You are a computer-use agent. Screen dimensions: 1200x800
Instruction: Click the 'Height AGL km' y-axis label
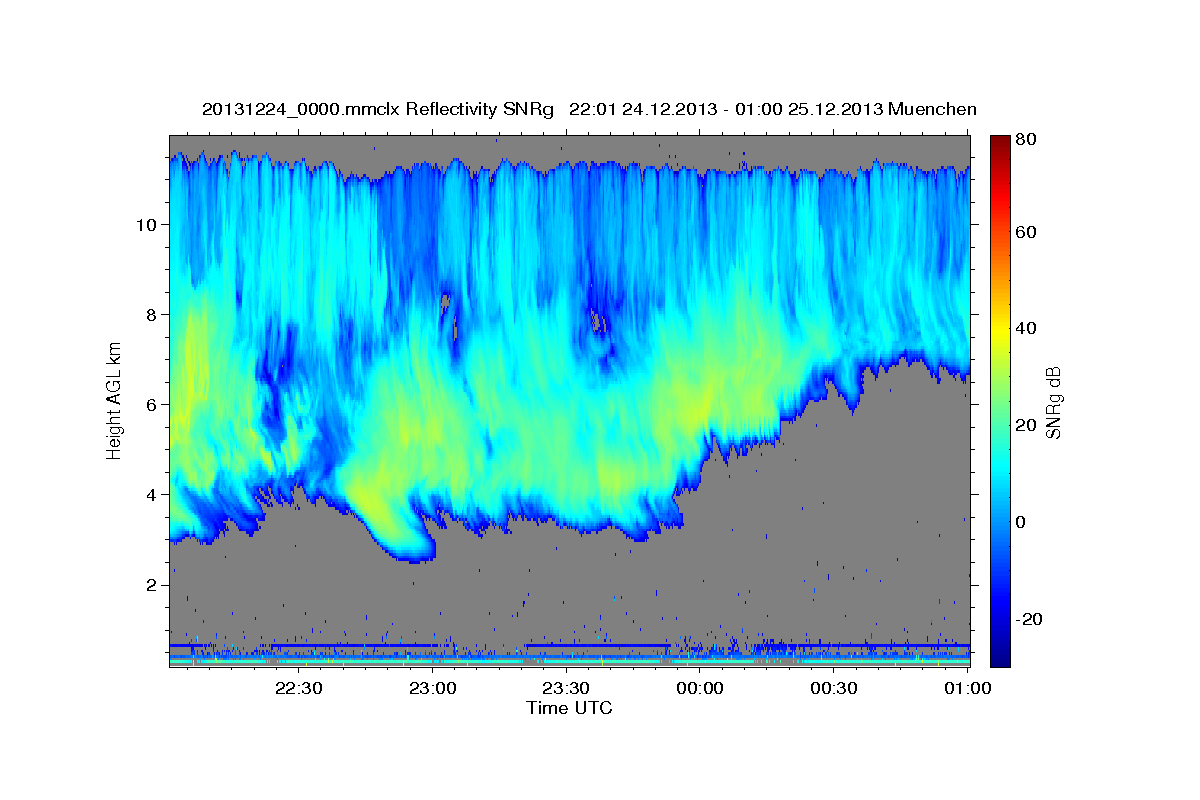coord(114,401)
